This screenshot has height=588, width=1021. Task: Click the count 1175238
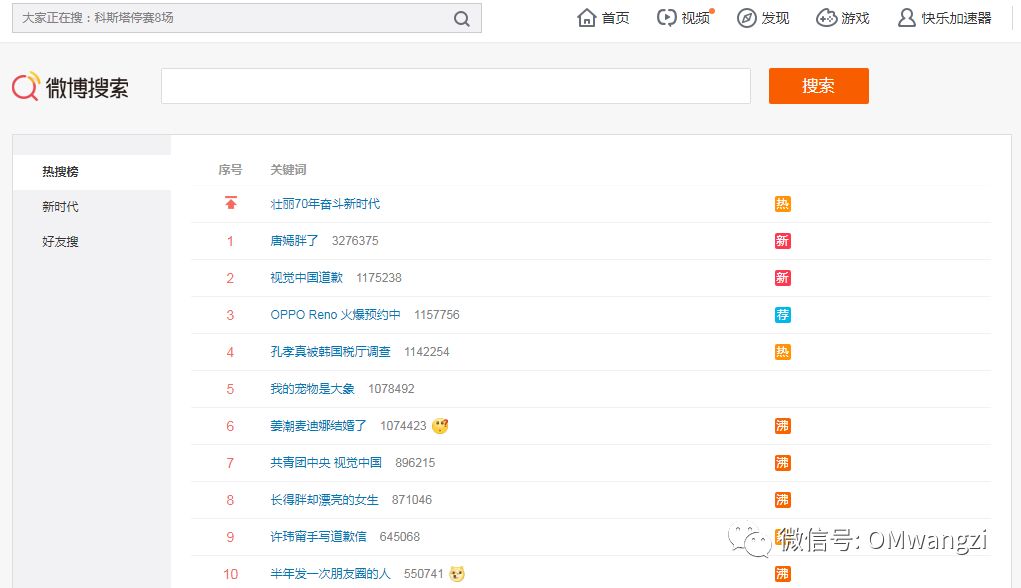[379, 278]
